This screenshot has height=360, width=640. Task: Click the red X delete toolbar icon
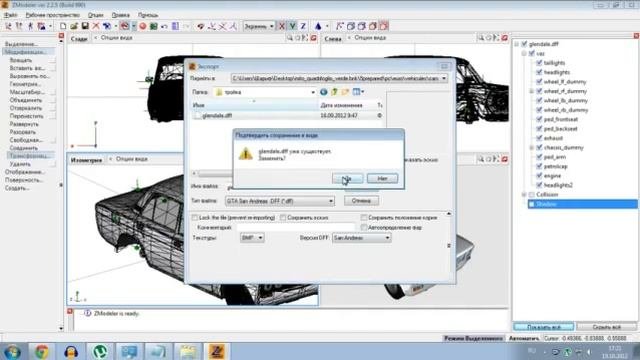(x=96, y=26)
